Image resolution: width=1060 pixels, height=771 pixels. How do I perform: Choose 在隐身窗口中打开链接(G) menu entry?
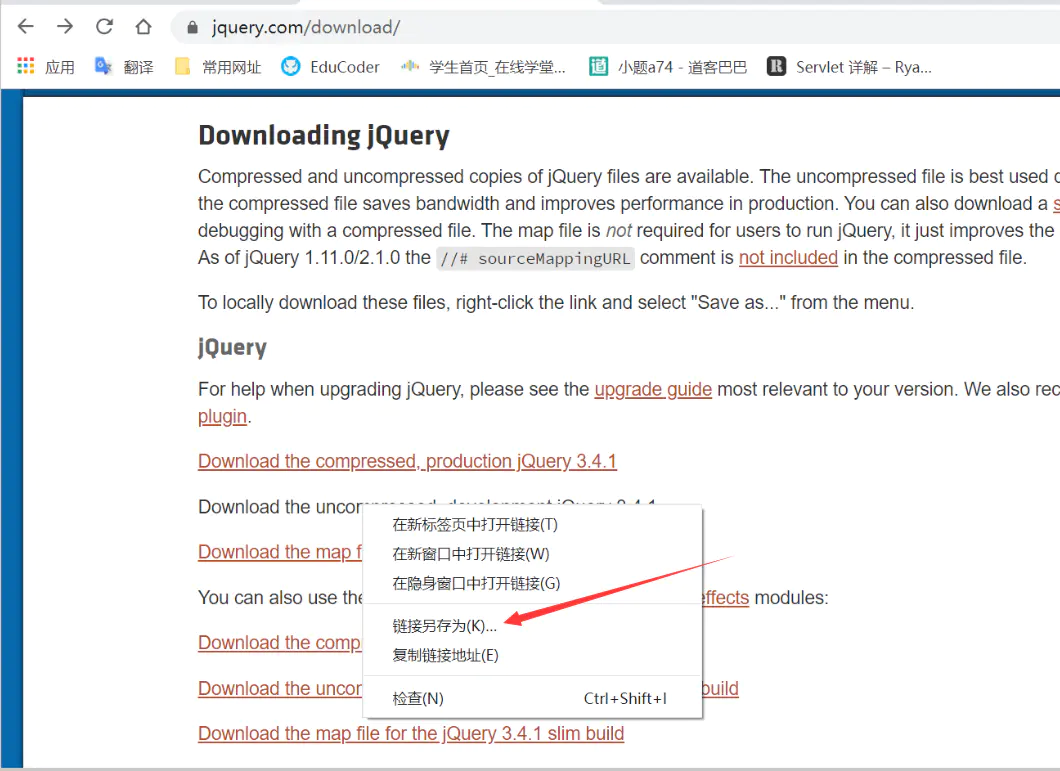(x=533, y=583)
